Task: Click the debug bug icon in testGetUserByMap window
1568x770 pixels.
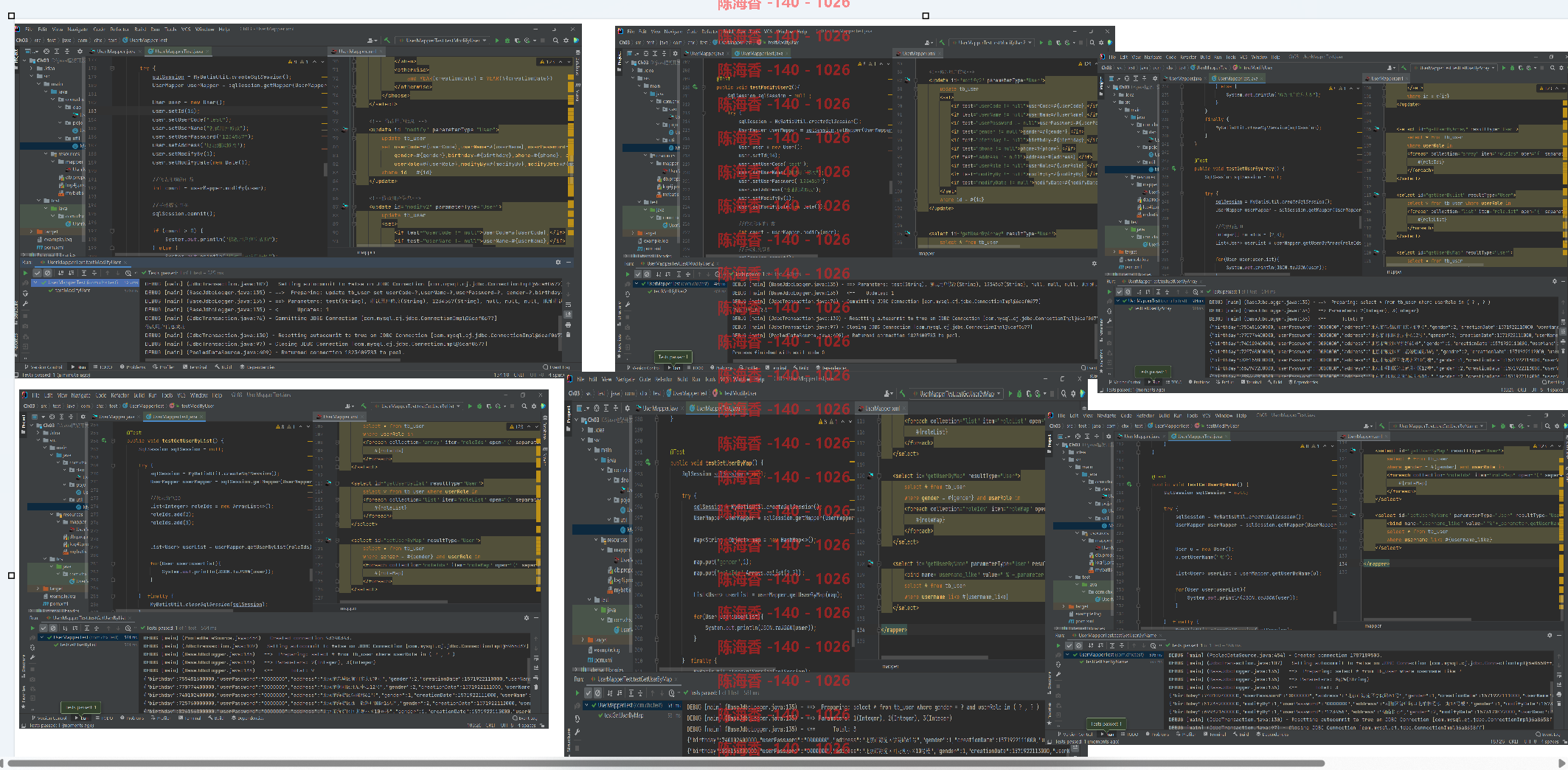Action: (1019, 394)
